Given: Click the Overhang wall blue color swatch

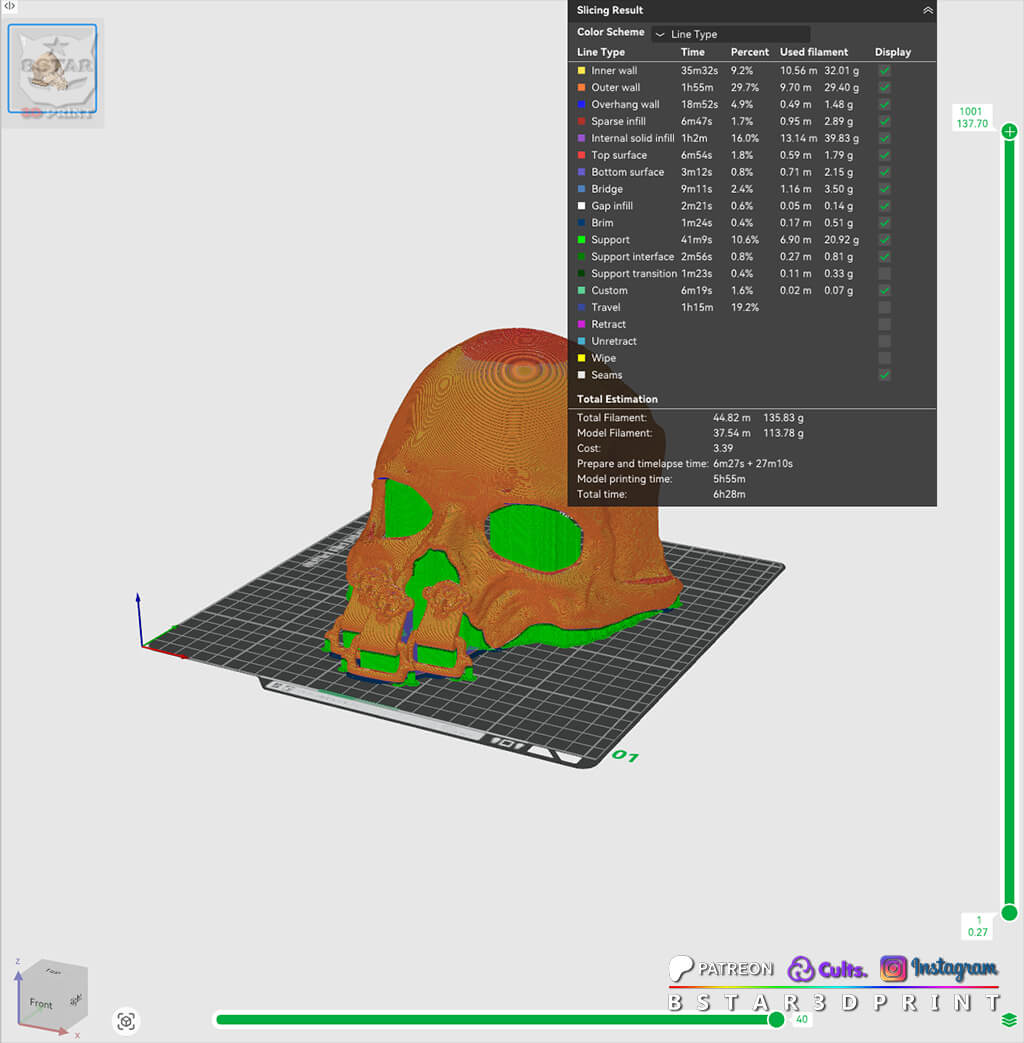Looking at the screenshot, I should coord(582,104).
